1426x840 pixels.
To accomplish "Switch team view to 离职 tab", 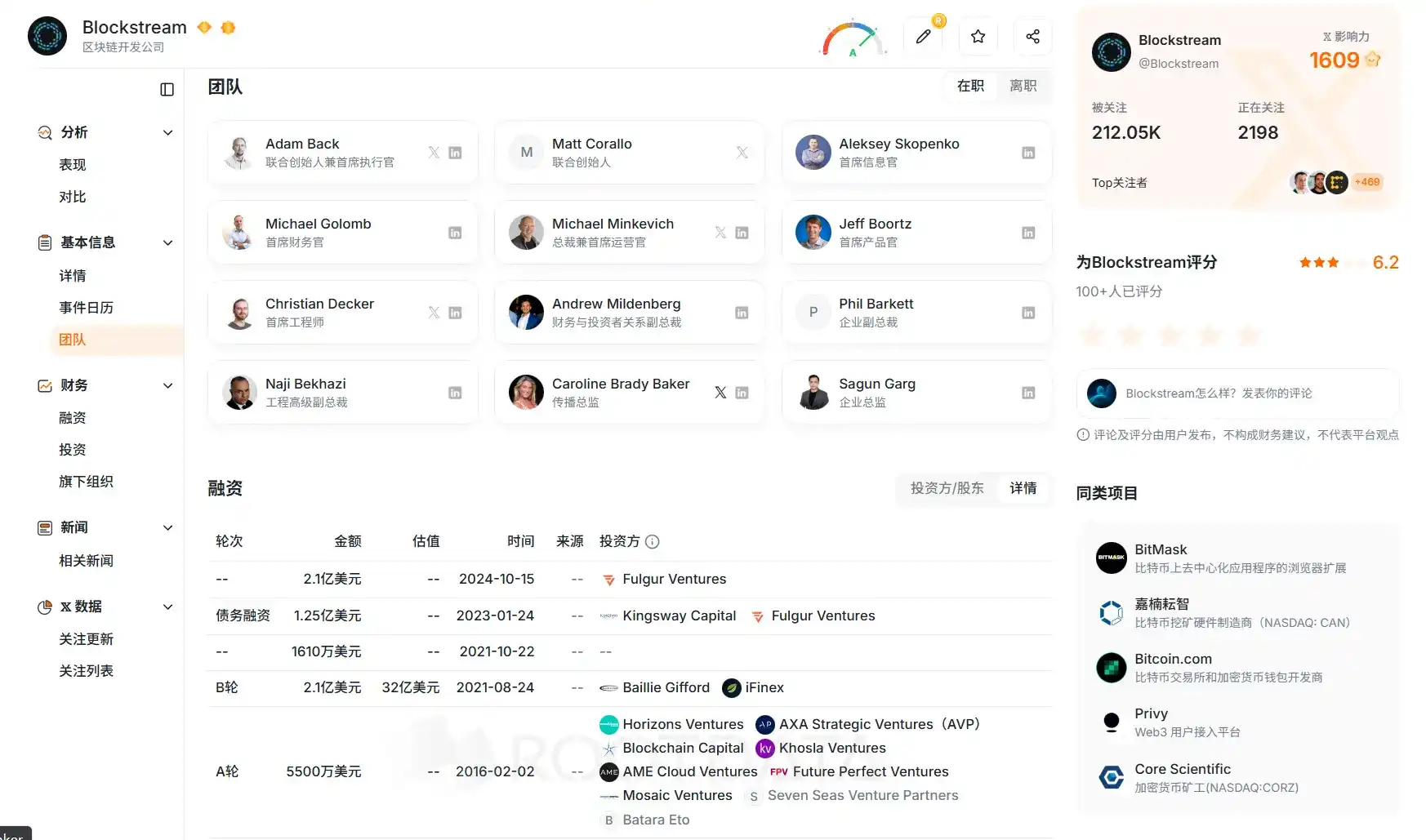I will click(x=1023, y=86).
